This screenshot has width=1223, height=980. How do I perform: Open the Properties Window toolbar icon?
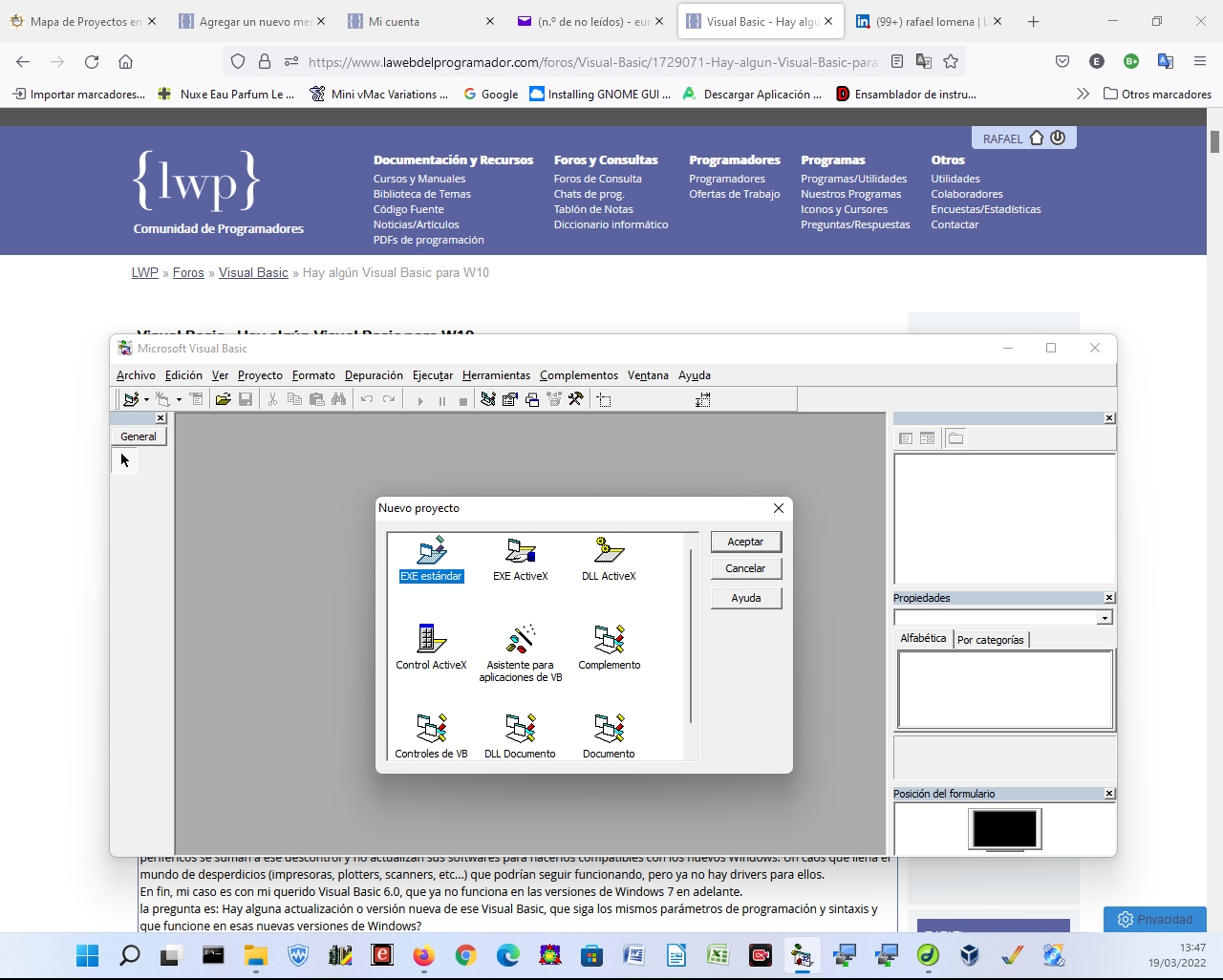tap(510, 399)
